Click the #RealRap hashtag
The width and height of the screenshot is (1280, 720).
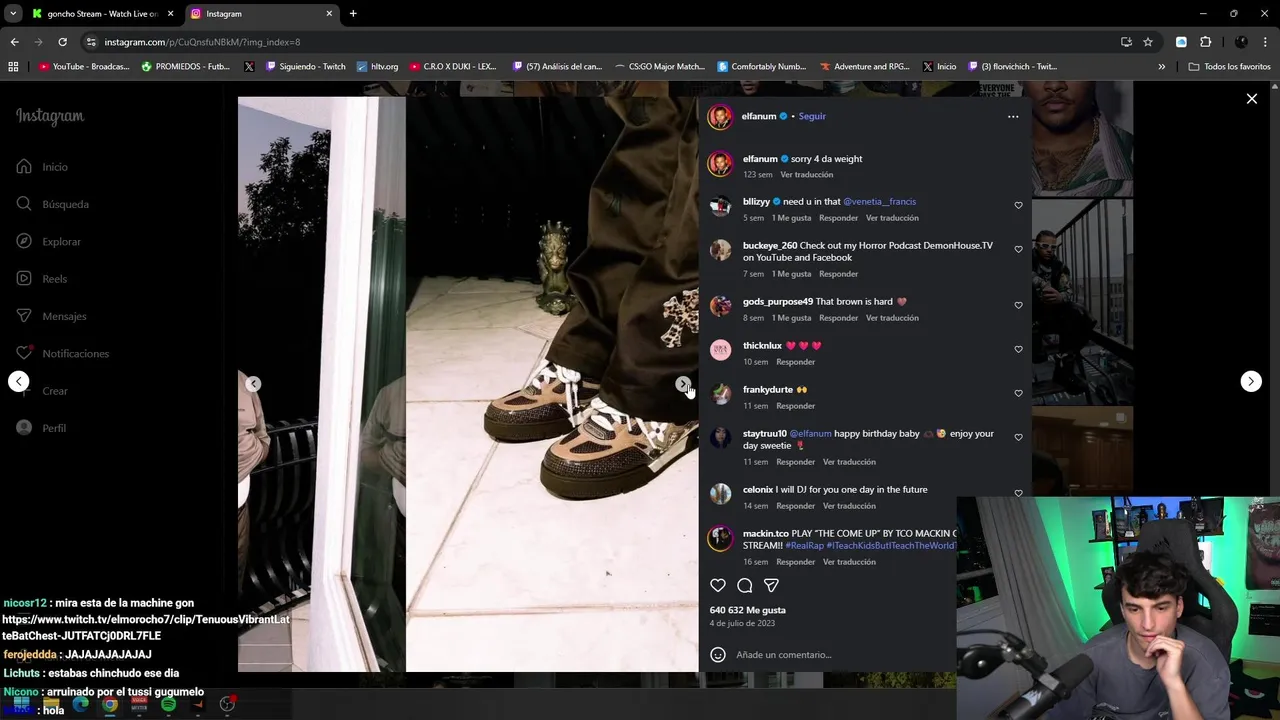[804, 546]
